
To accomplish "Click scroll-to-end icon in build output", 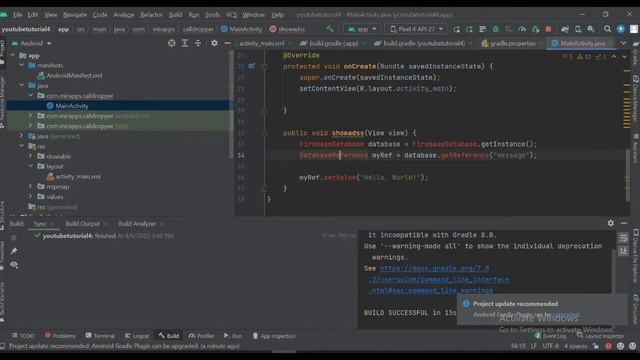I will click(x=623, y=251).
